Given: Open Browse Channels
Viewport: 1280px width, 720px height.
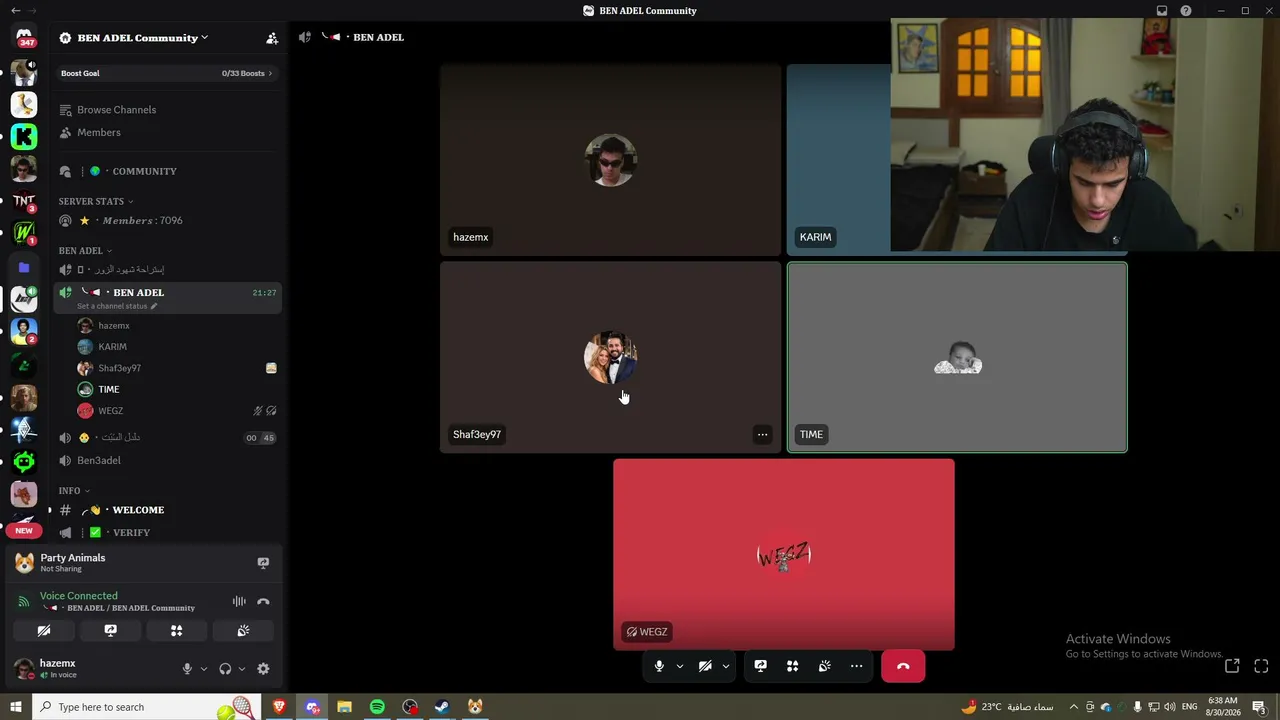Looking at the screenshot, I should 168,110.
